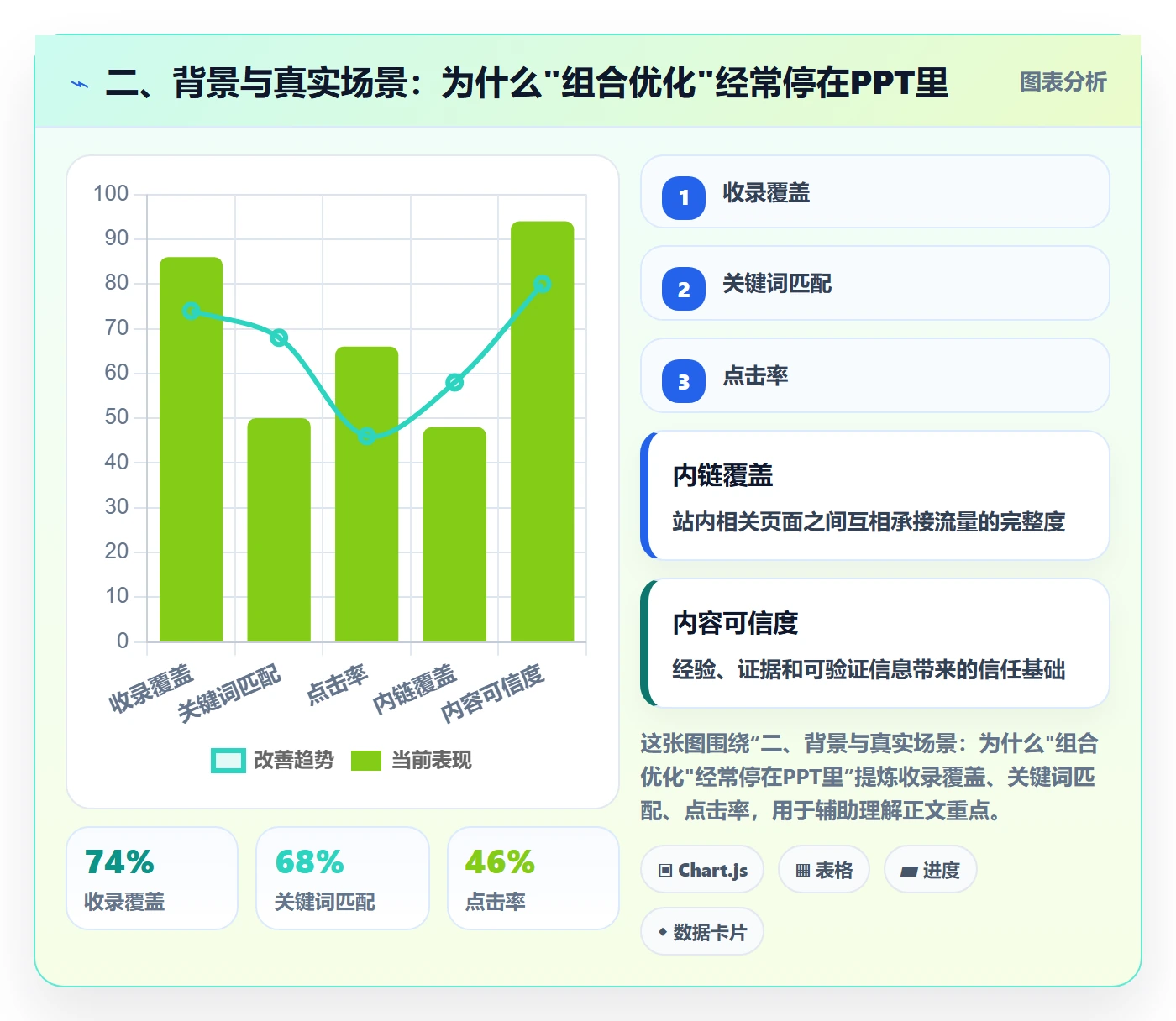Click the title 二、背景与真实场景 heading

(527, 82)
